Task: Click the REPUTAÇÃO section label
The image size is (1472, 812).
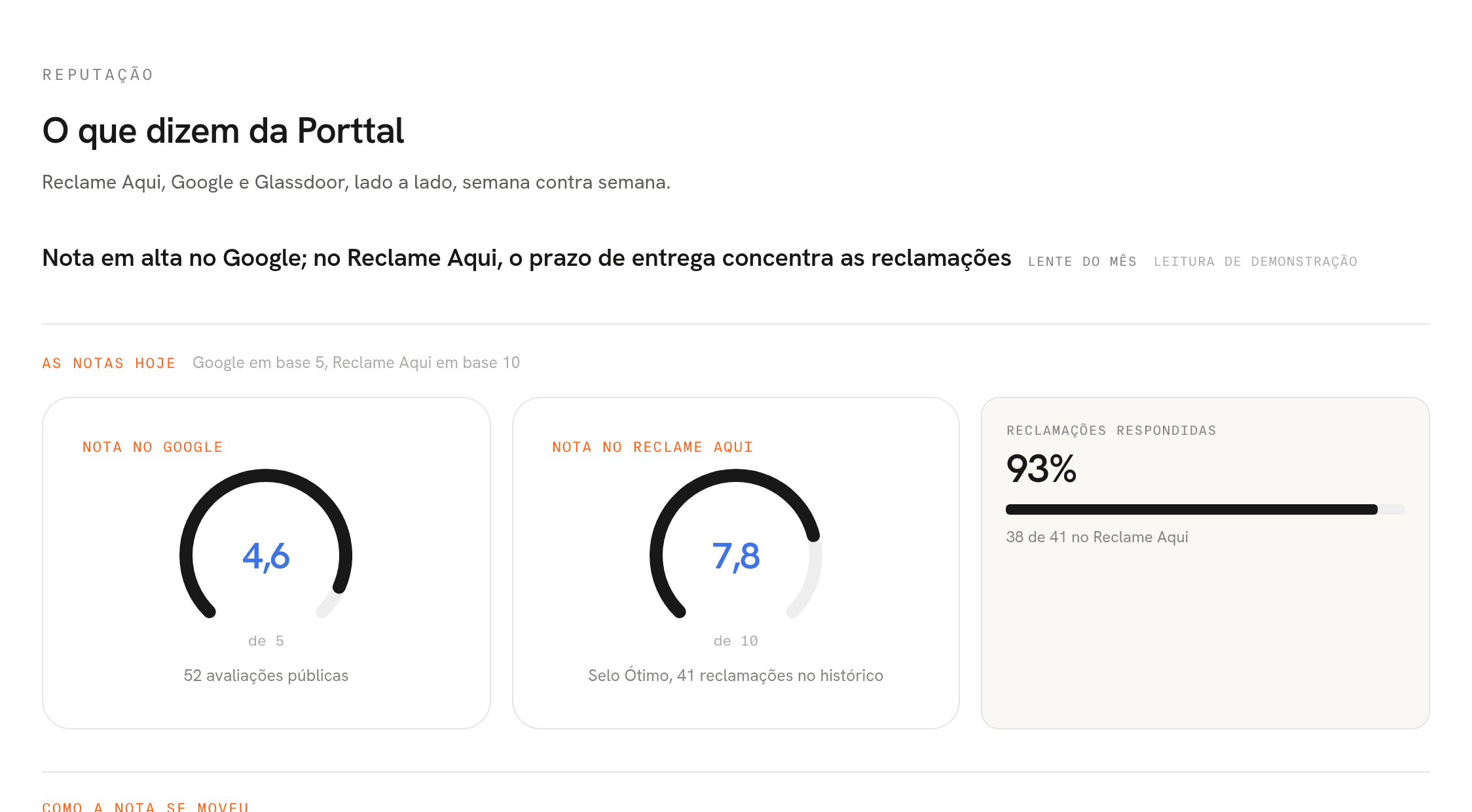Action: pos(98,75)
